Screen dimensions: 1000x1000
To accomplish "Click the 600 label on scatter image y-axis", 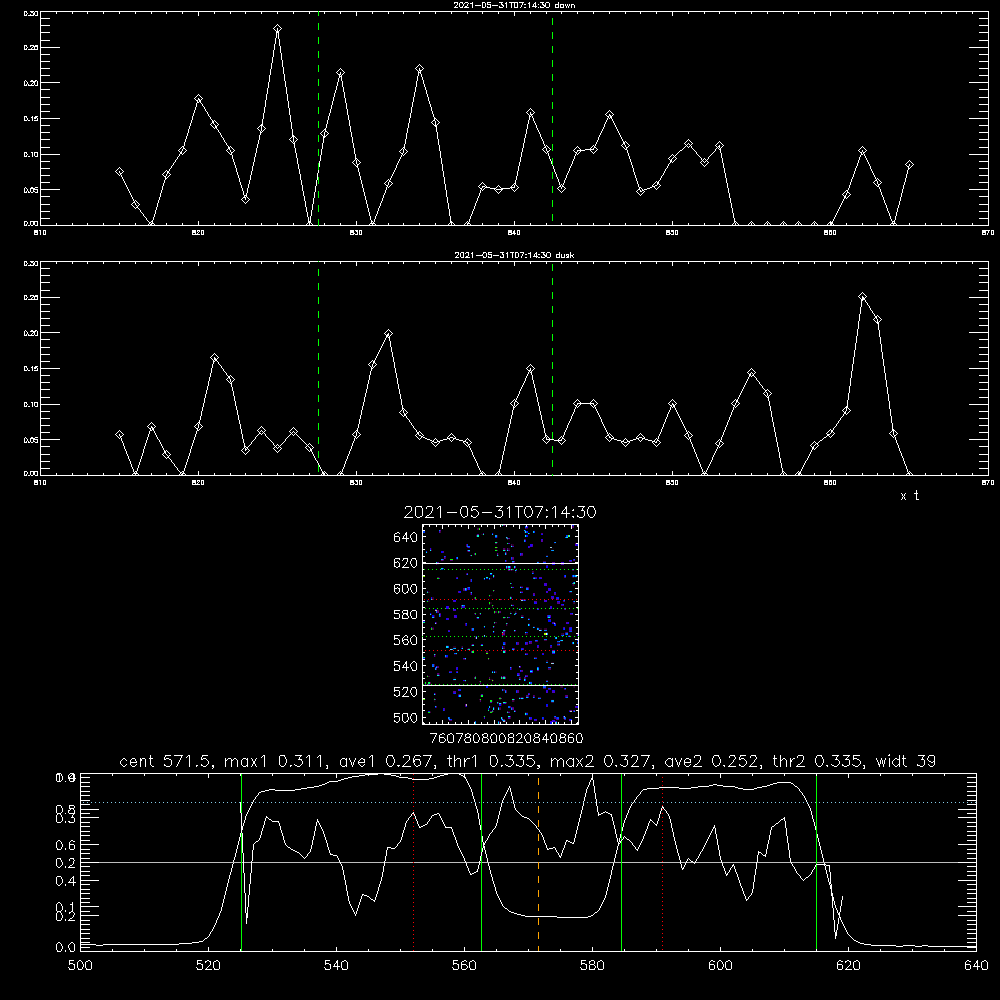I will 406,589.
